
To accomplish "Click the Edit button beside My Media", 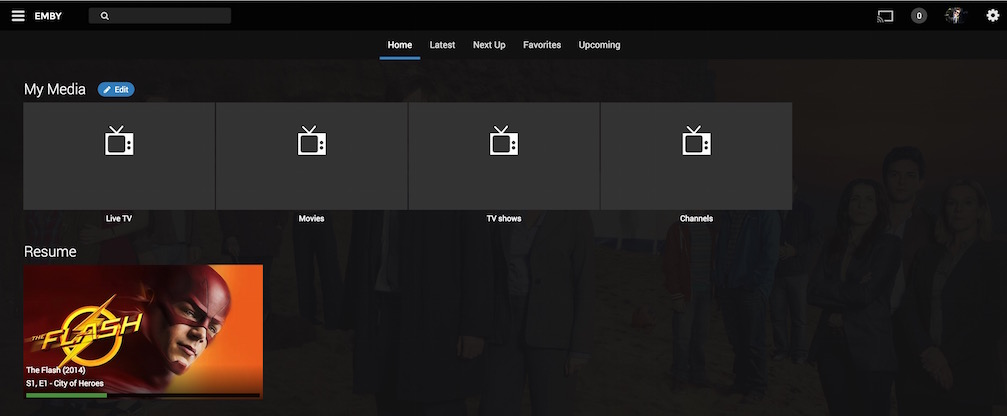I will [x=116, y=90].
